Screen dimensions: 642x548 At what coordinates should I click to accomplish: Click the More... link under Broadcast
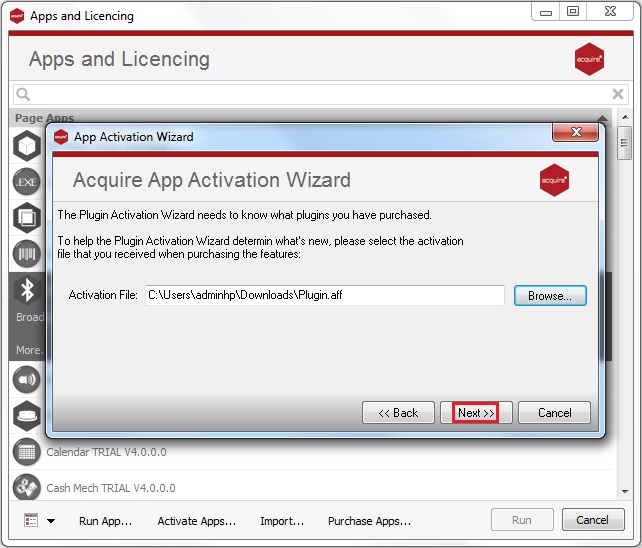point(29,350)
